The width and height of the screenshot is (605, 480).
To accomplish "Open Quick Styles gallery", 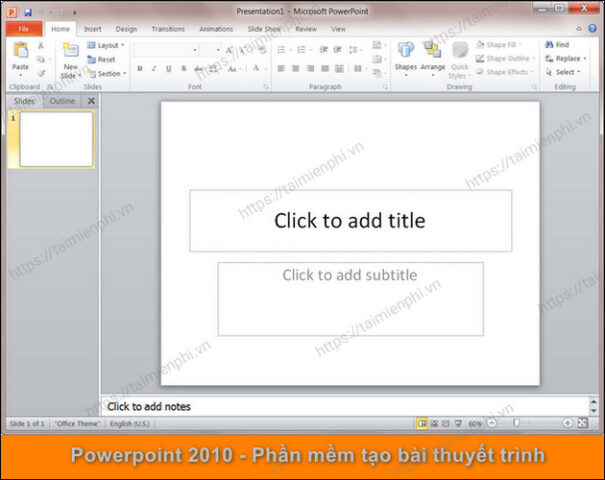I will 459,60.
